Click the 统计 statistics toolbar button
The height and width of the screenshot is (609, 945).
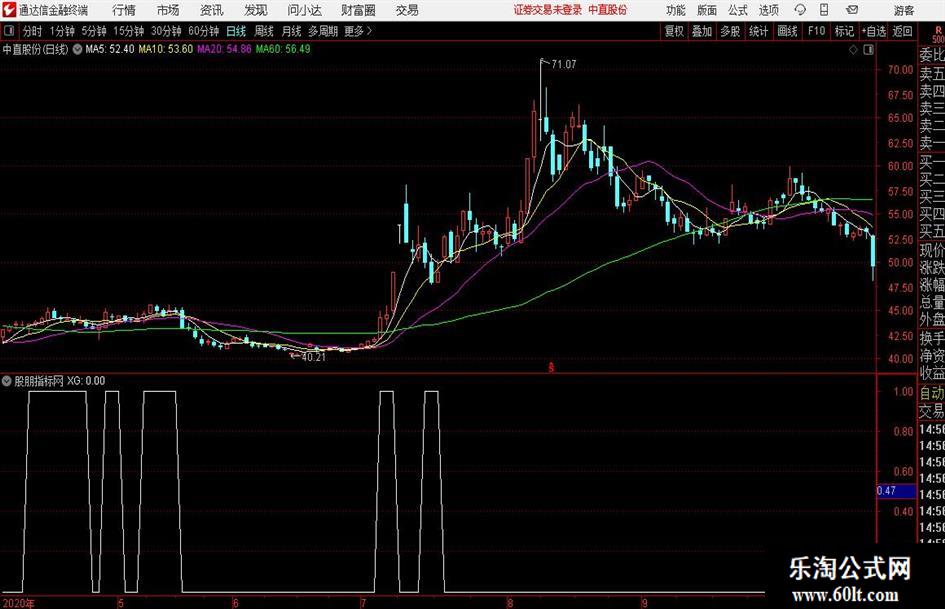(759, 31)
